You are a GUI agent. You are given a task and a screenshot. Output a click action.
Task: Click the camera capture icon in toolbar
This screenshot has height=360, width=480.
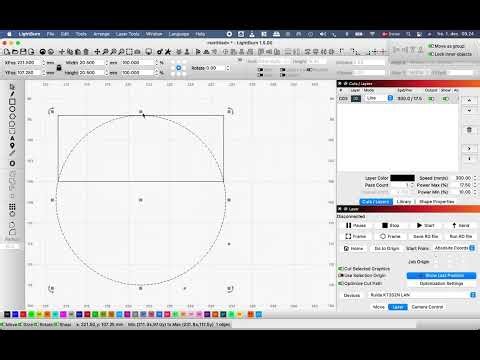[137, 52]
